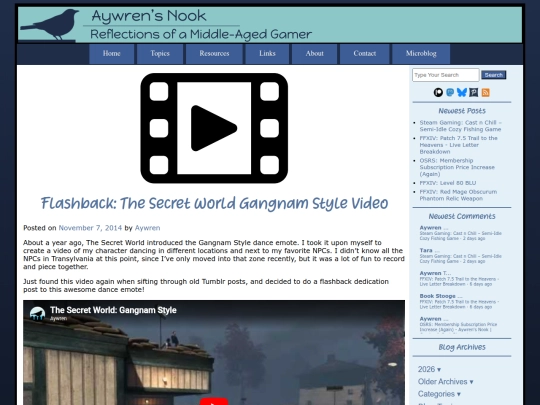Open the Pillowfort social icon
The image size is (540, 405).
tap(474, 92)
